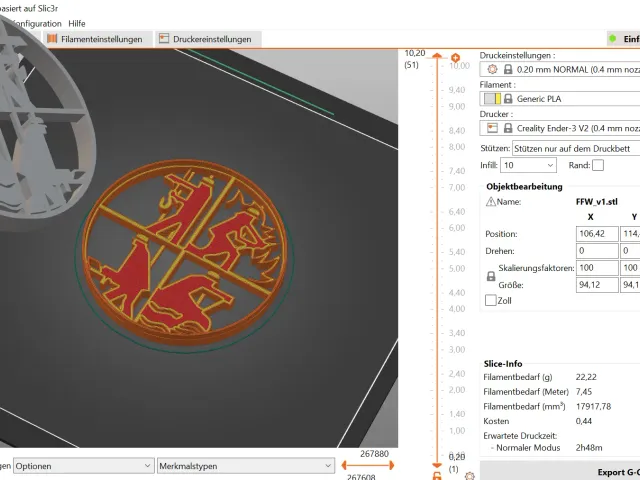Click the Filamentbedarf (g) value 22,22
Viewport: 640px width, 480px height.
(x=586, y=377)
